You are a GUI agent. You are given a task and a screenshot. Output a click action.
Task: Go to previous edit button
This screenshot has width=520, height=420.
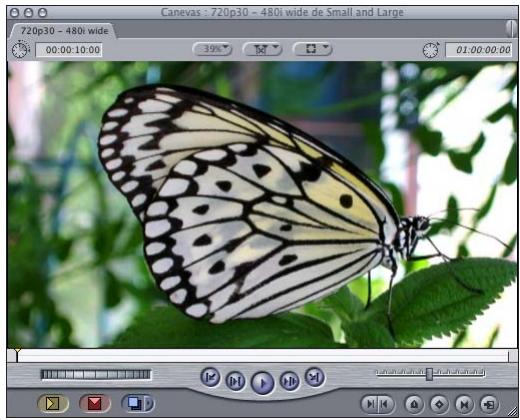tap(210, 377)
